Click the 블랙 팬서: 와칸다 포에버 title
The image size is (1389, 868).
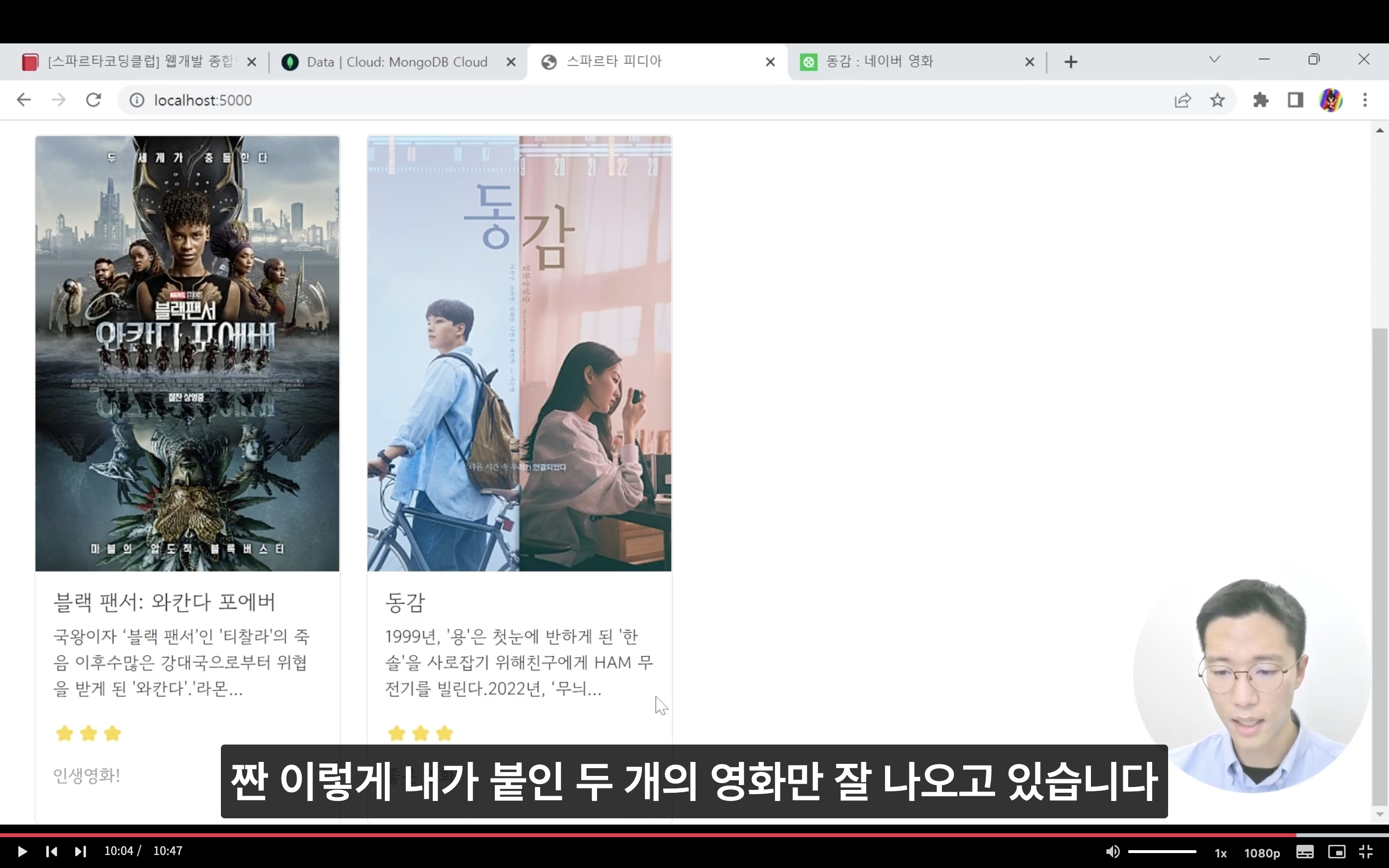[x=164, y=602]
